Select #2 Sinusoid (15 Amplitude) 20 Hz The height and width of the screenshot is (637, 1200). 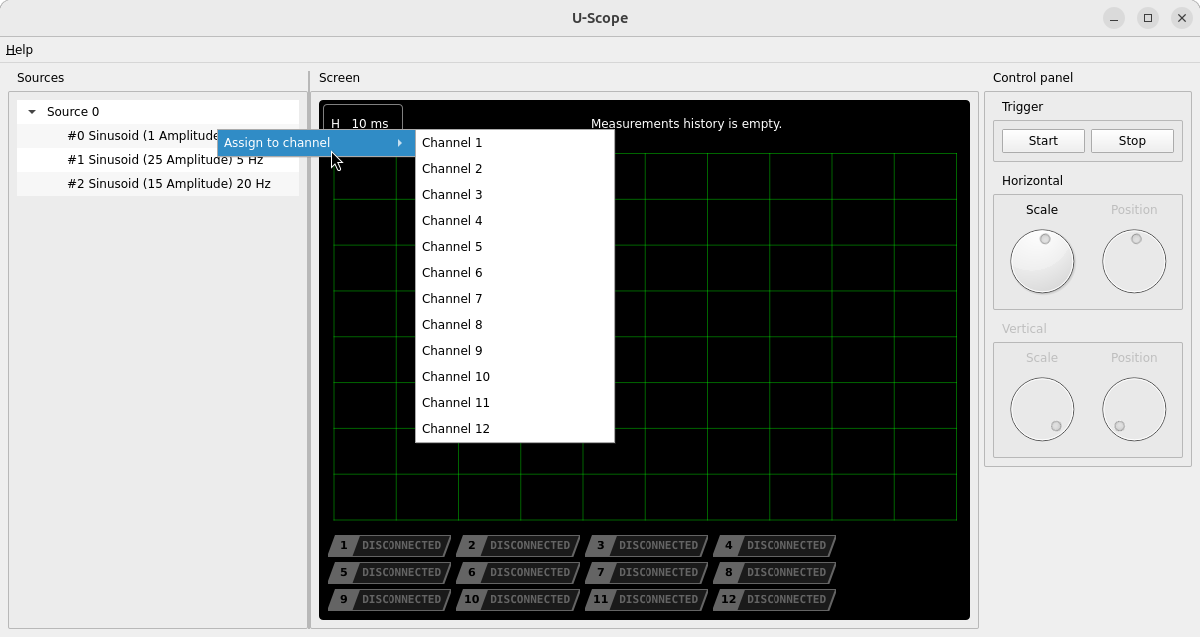(x=158, y=184)
